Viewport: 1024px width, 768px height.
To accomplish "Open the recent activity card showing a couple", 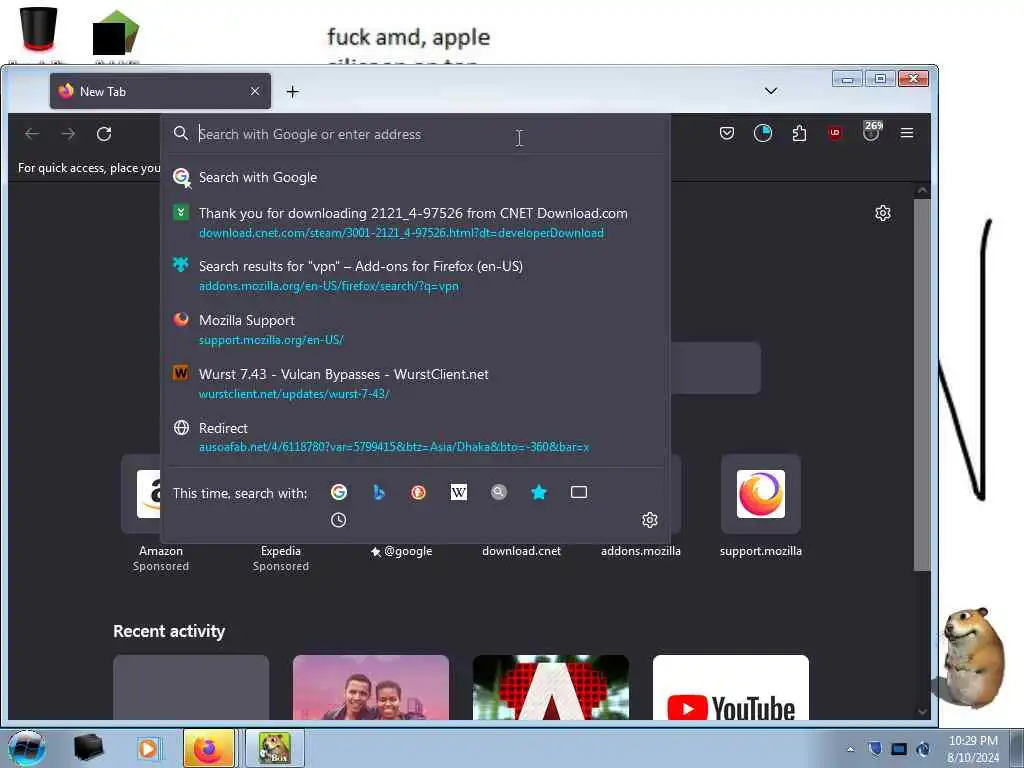I will [x=371, y=688].
